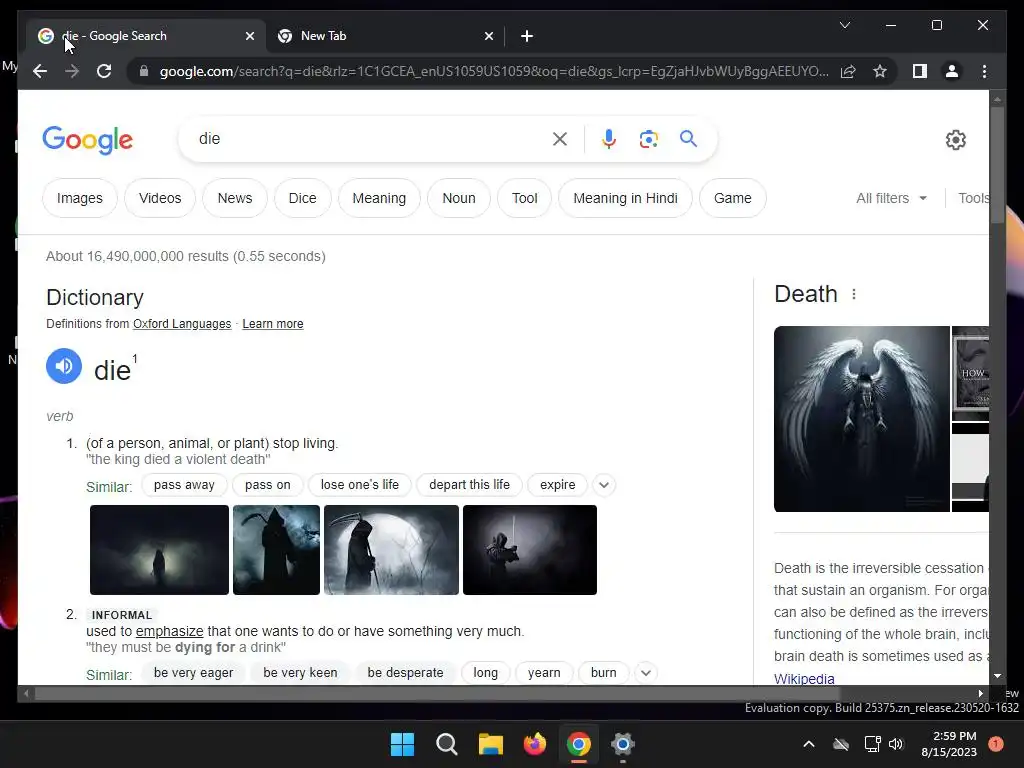Select the Noun filter chip
The width and height of the screenshot is (1024, 768).
(x=459, y=198)
